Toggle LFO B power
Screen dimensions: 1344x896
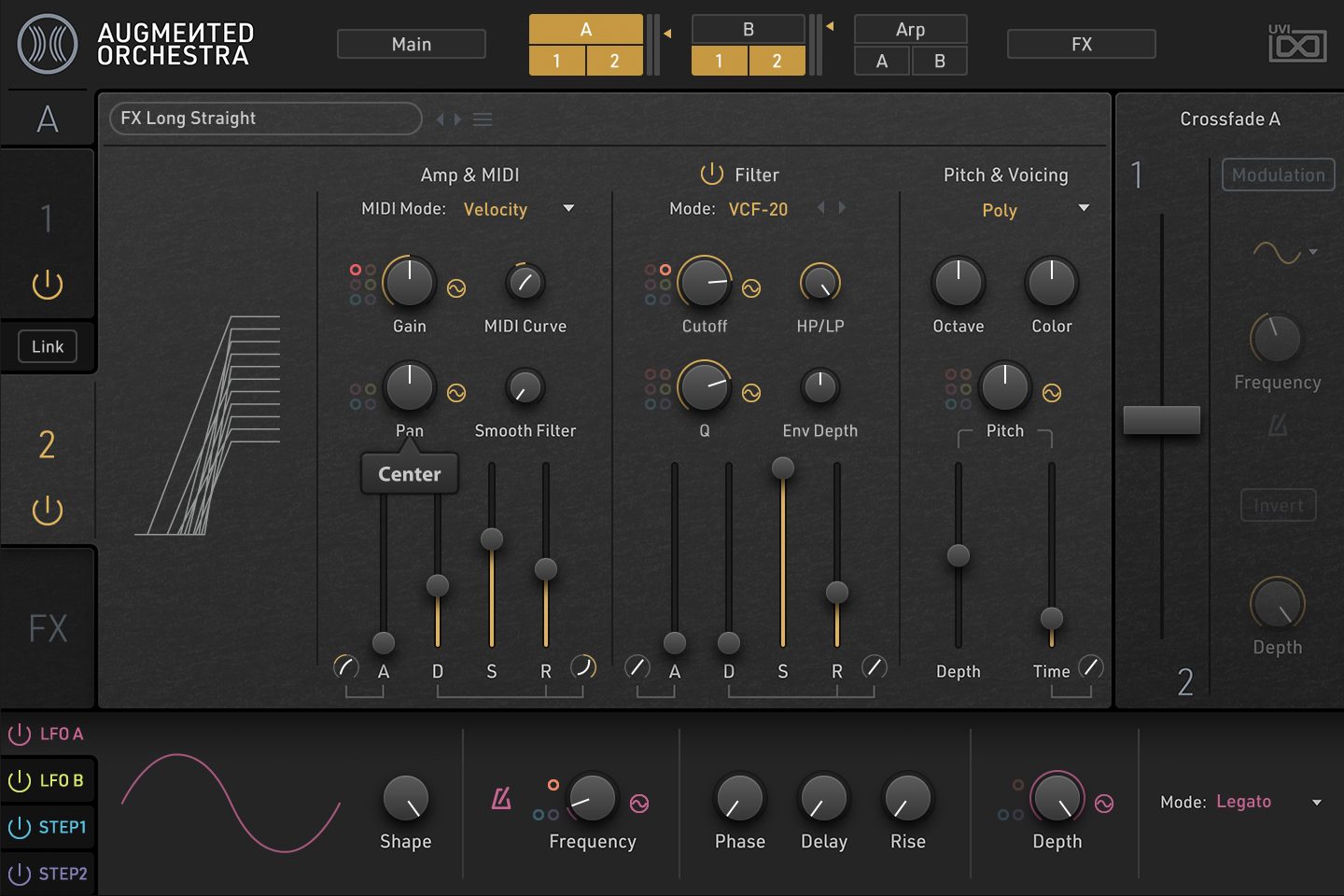pos(20,780)
